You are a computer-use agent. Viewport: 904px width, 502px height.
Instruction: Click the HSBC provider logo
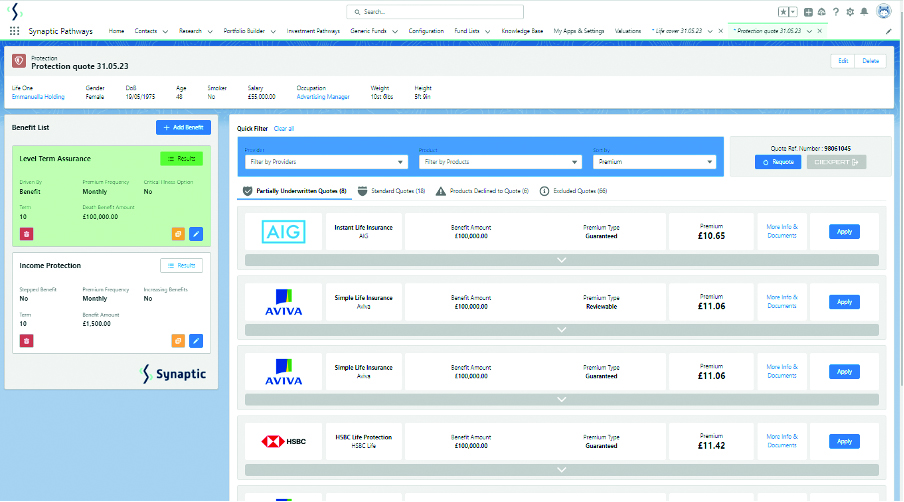[x=284, y=441]
